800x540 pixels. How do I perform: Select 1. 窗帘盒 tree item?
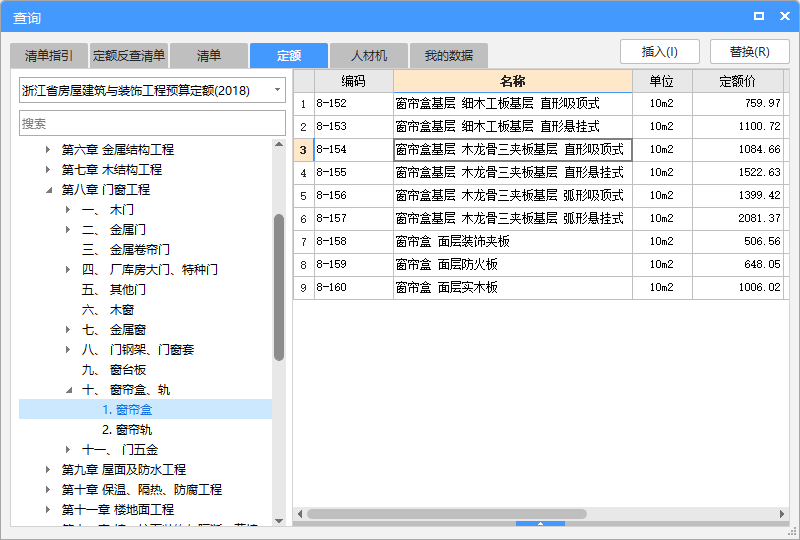pos(145,409)
